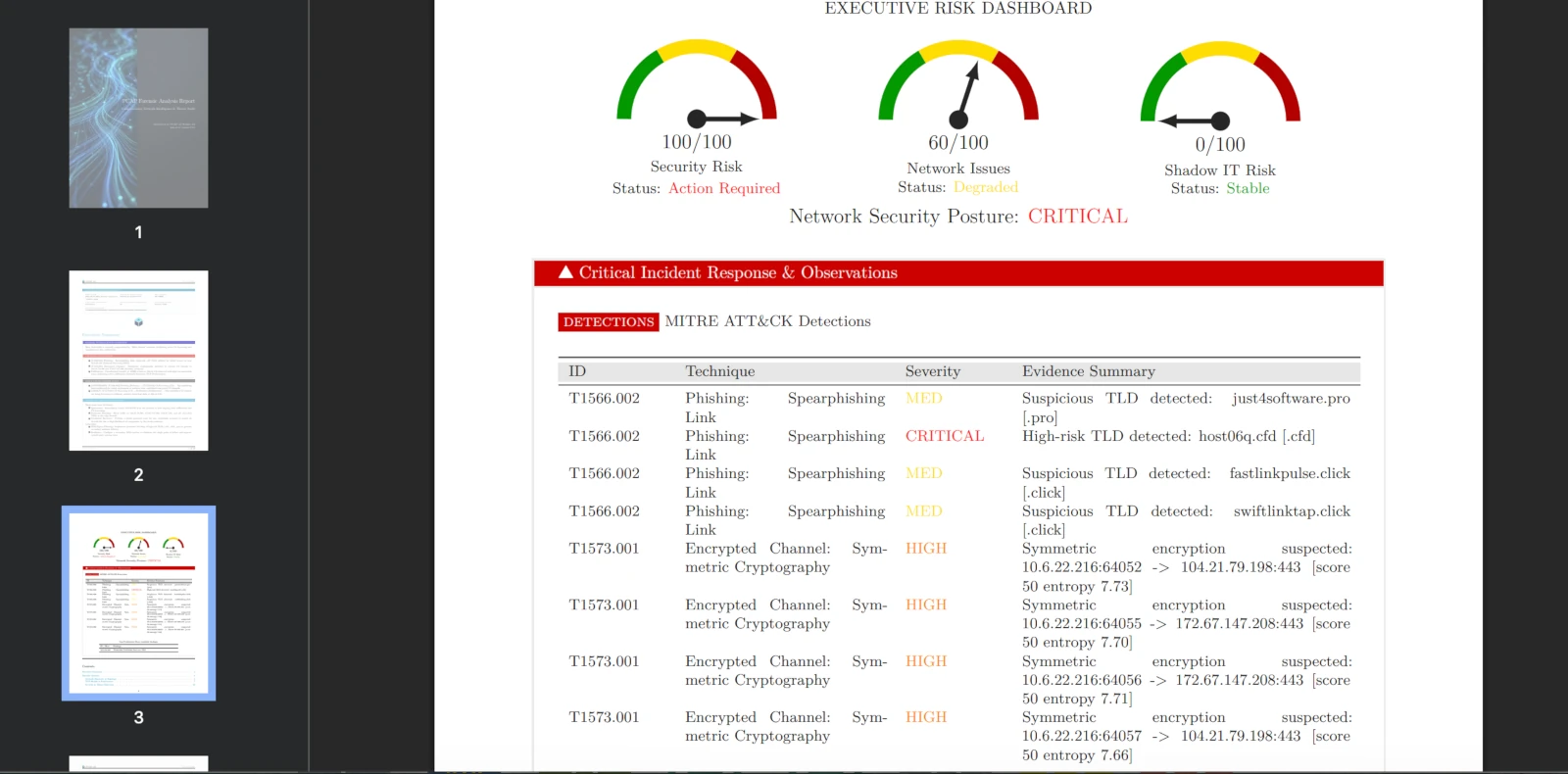Click the "Shadow IT Risk" gauge label
This screenshot has height=774, width=1568.
pyautogui.click(x=1220, y=170)
